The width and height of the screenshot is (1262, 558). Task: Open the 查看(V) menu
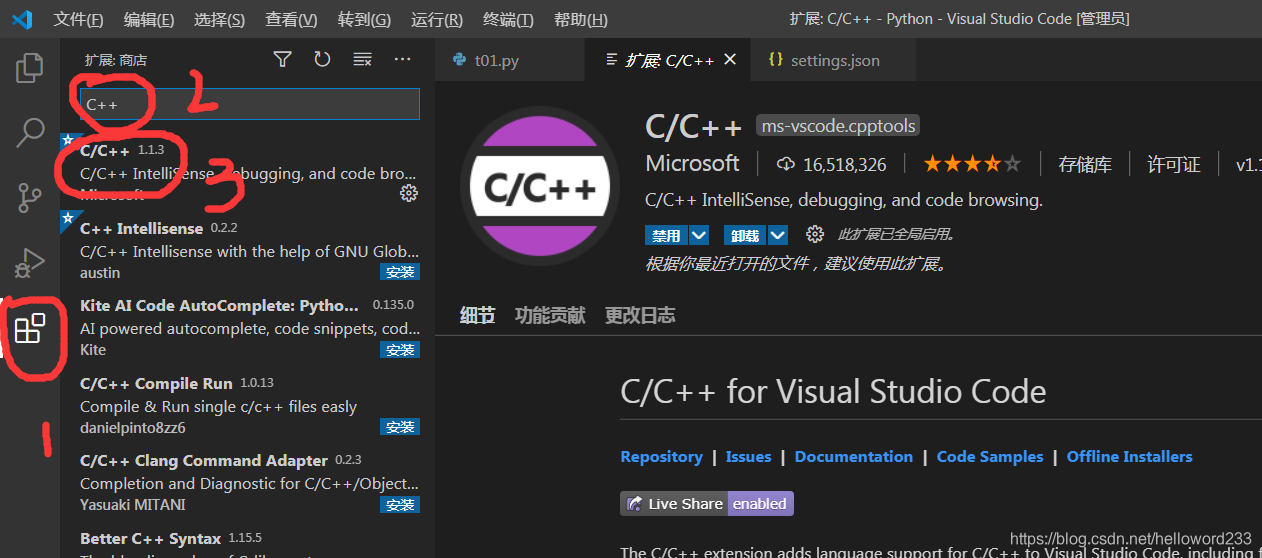pos(291,20)
